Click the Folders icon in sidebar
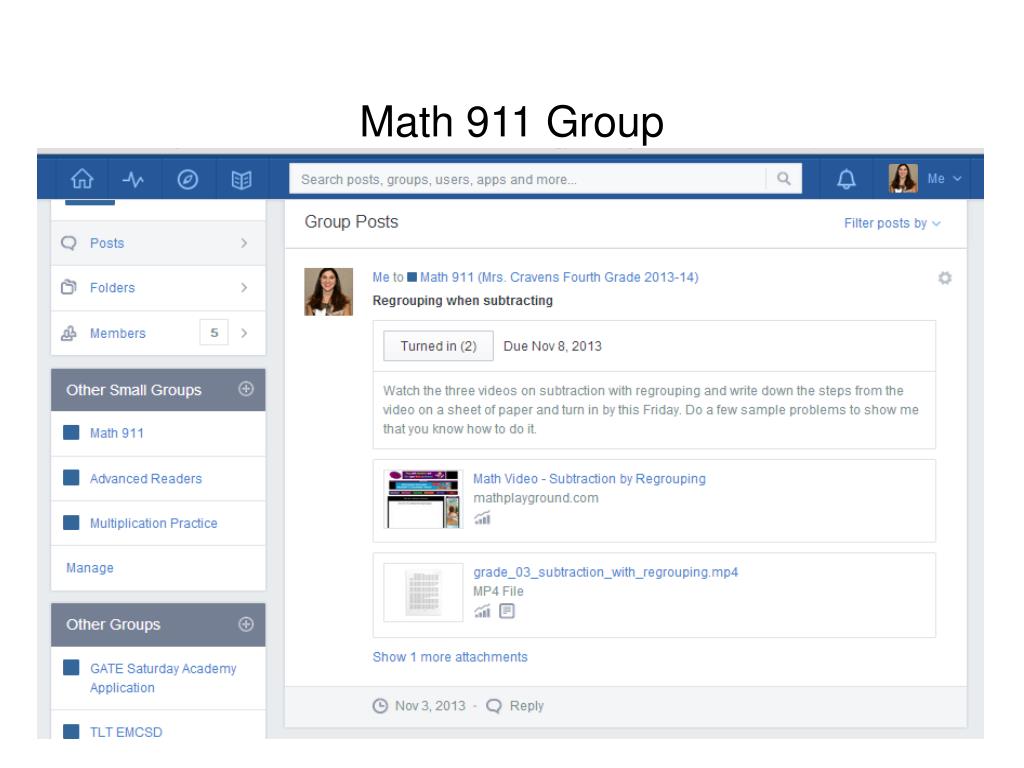1024x768 pixels. [69, 287]
